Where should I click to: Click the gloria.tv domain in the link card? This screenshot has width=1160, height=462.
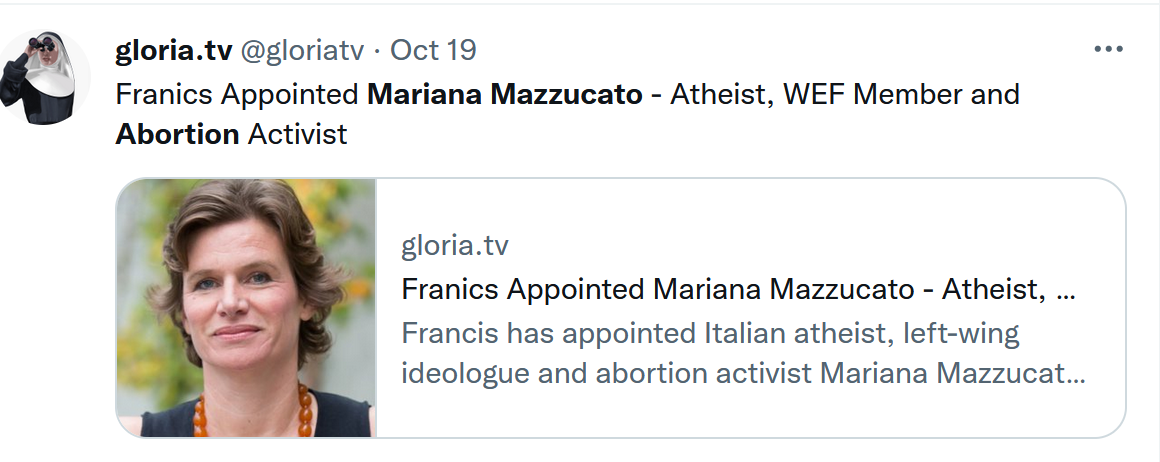tap(455, 246)
